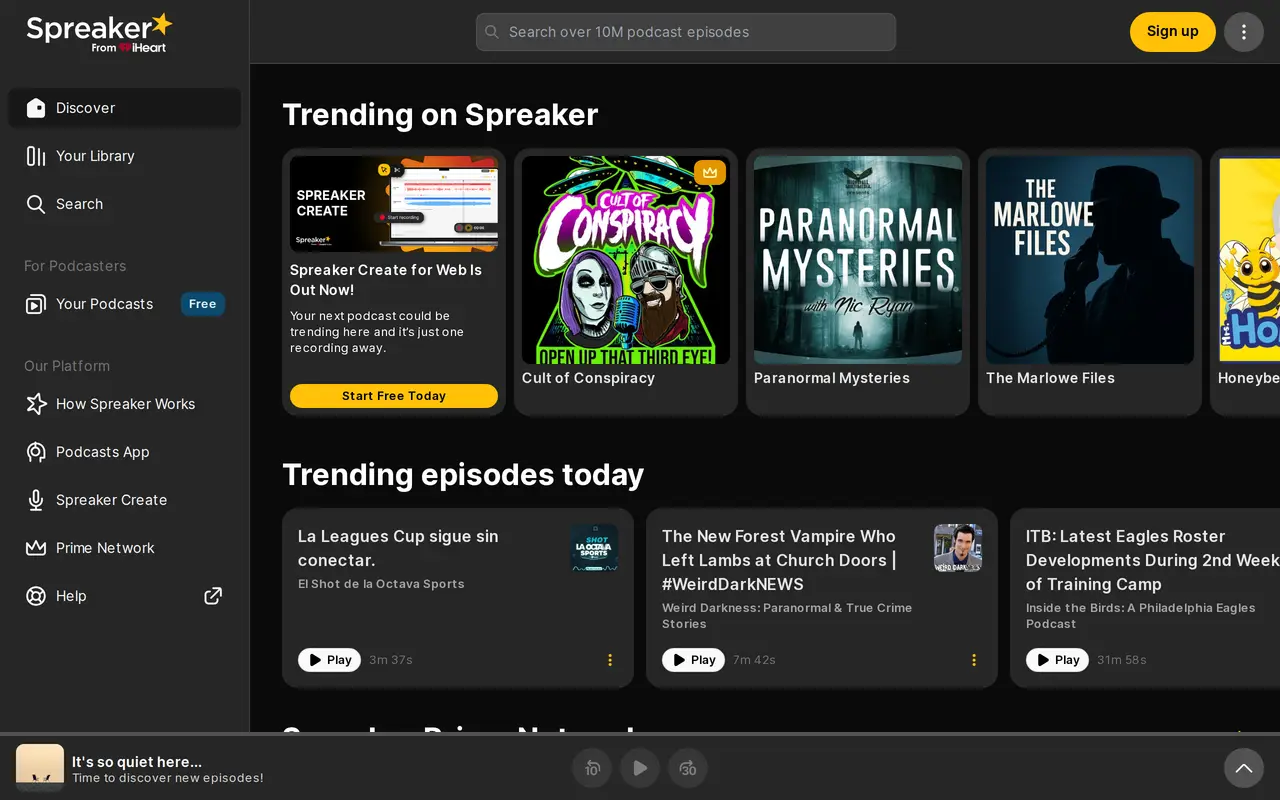Click the 3m 37s duration label
Screen dimensions: 1280x800
click(391, 660)
